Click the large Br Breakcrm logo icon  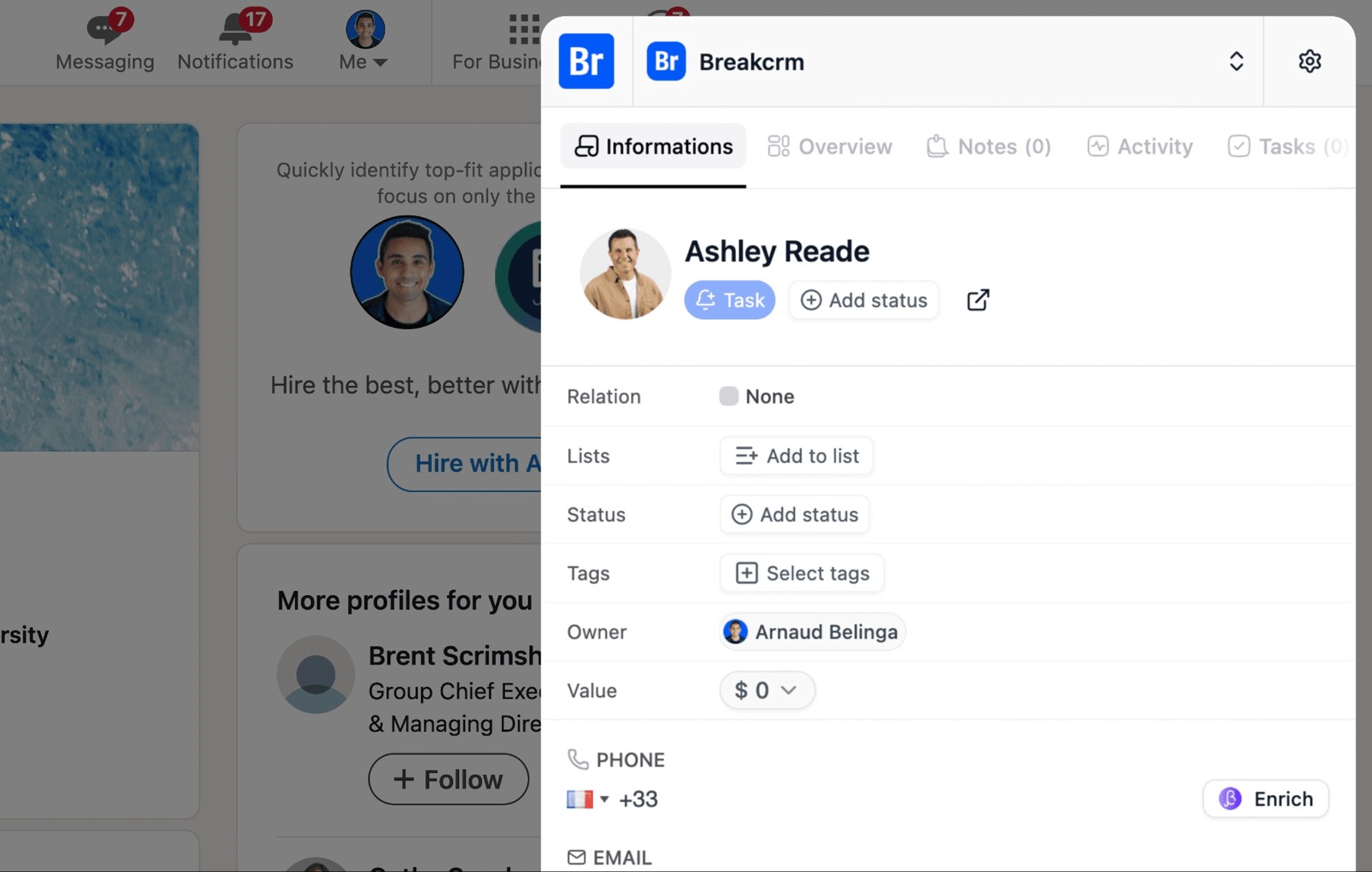tap(586, 61)
